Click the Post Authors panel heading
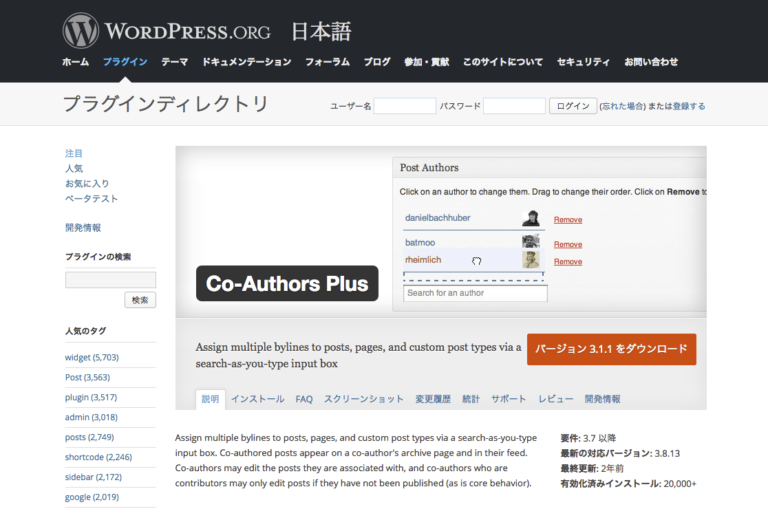 pyautogui.click(x=429, y=168)
